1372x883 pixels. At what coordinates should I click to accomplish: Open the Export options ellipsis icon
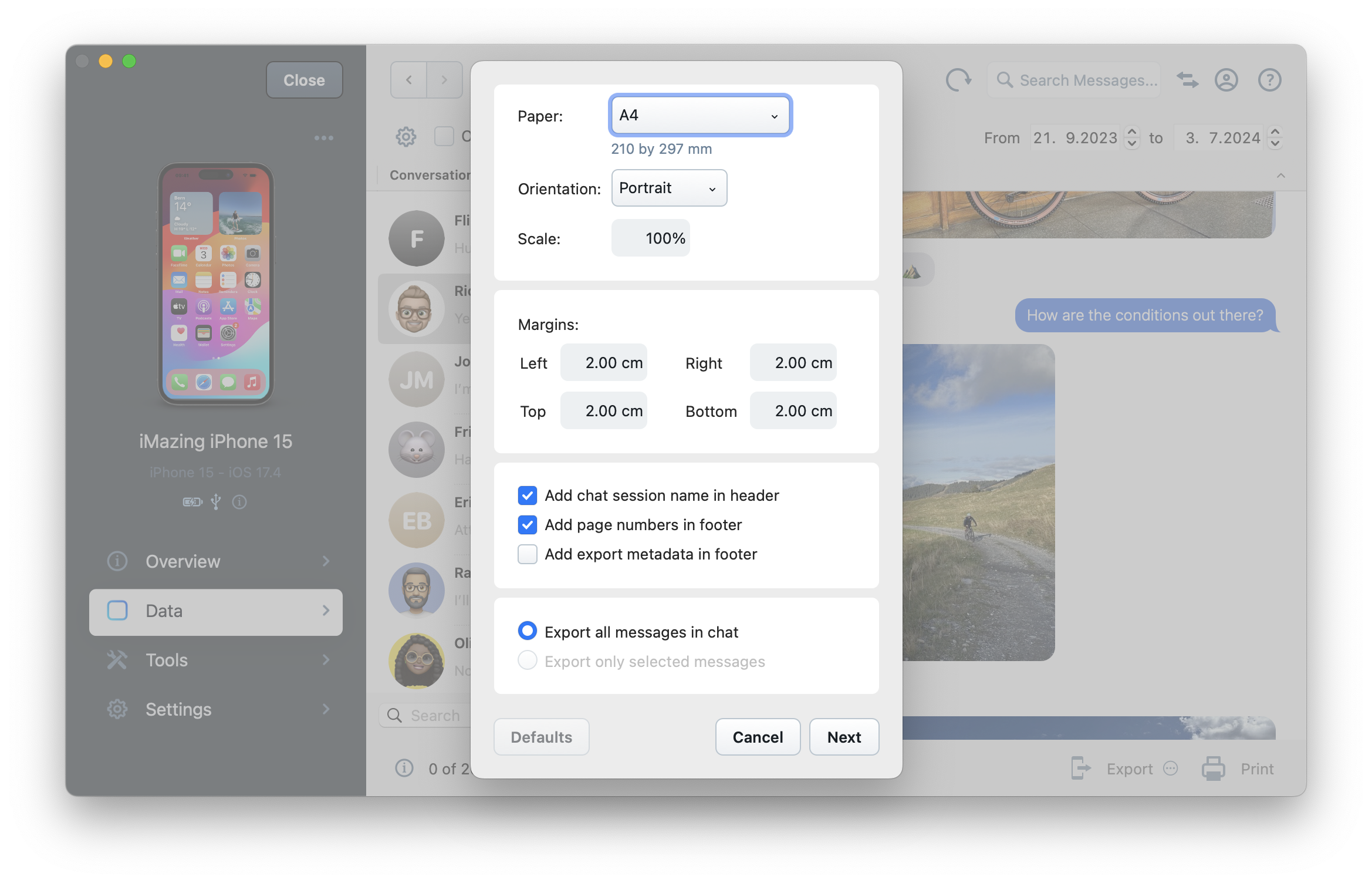[1171, 769]
